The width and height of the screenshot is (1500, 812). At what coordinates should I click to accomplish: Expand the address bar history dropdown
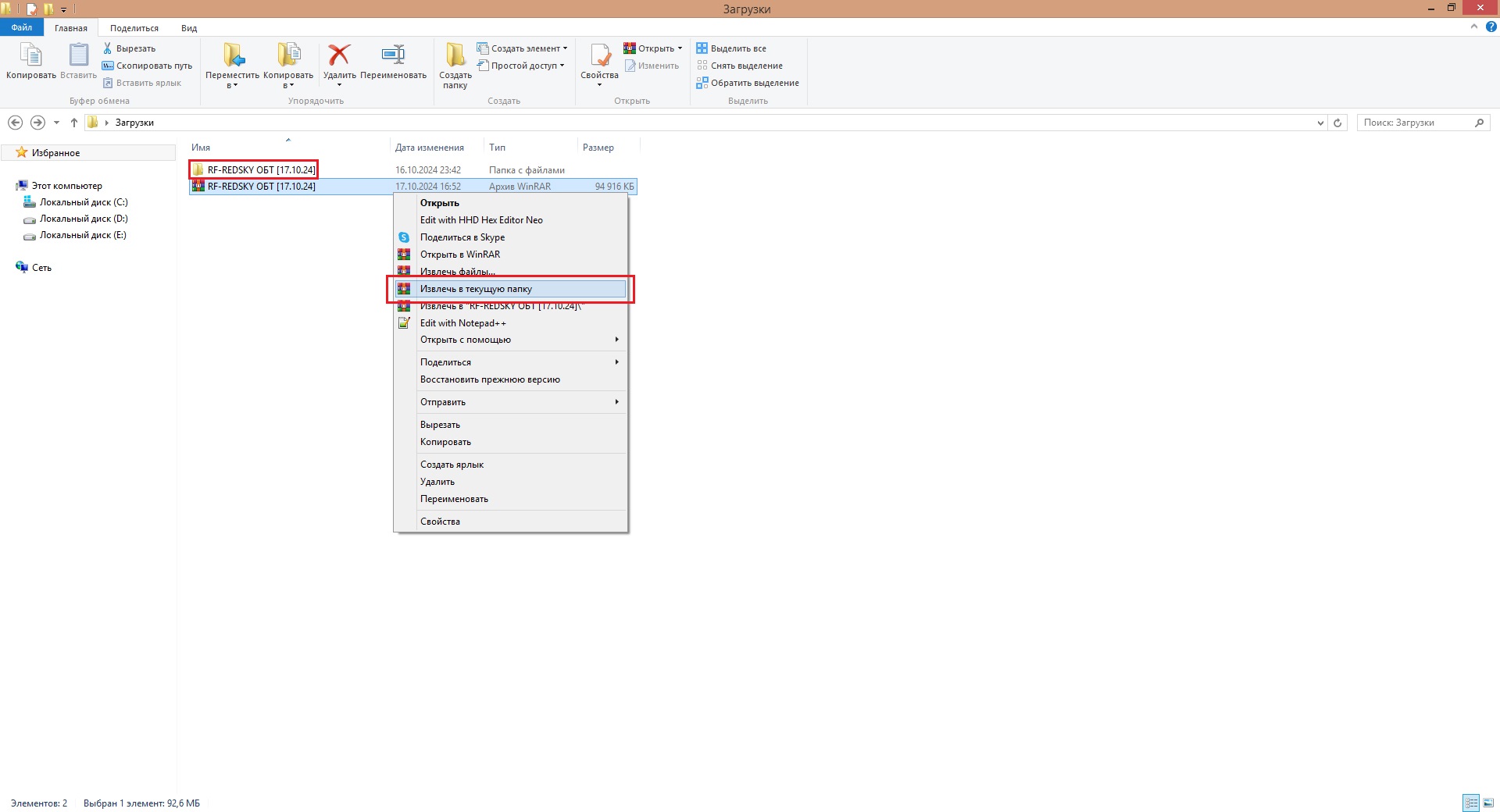click(x=1320, y=123)
